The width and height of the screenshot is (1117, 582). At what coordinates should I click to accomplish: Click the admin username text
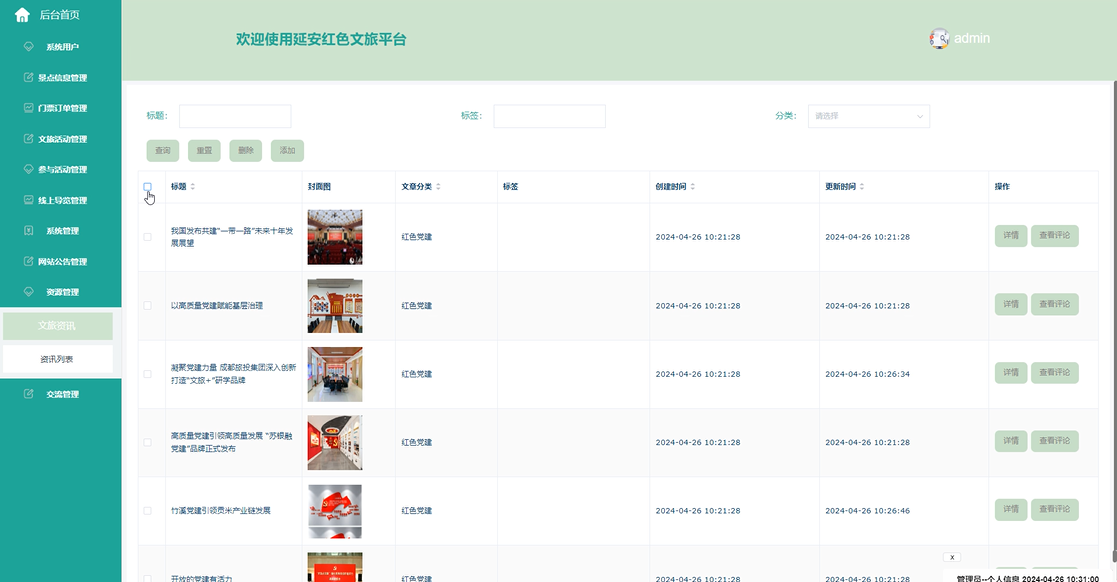pyautogui.click(x=972, y=38)
